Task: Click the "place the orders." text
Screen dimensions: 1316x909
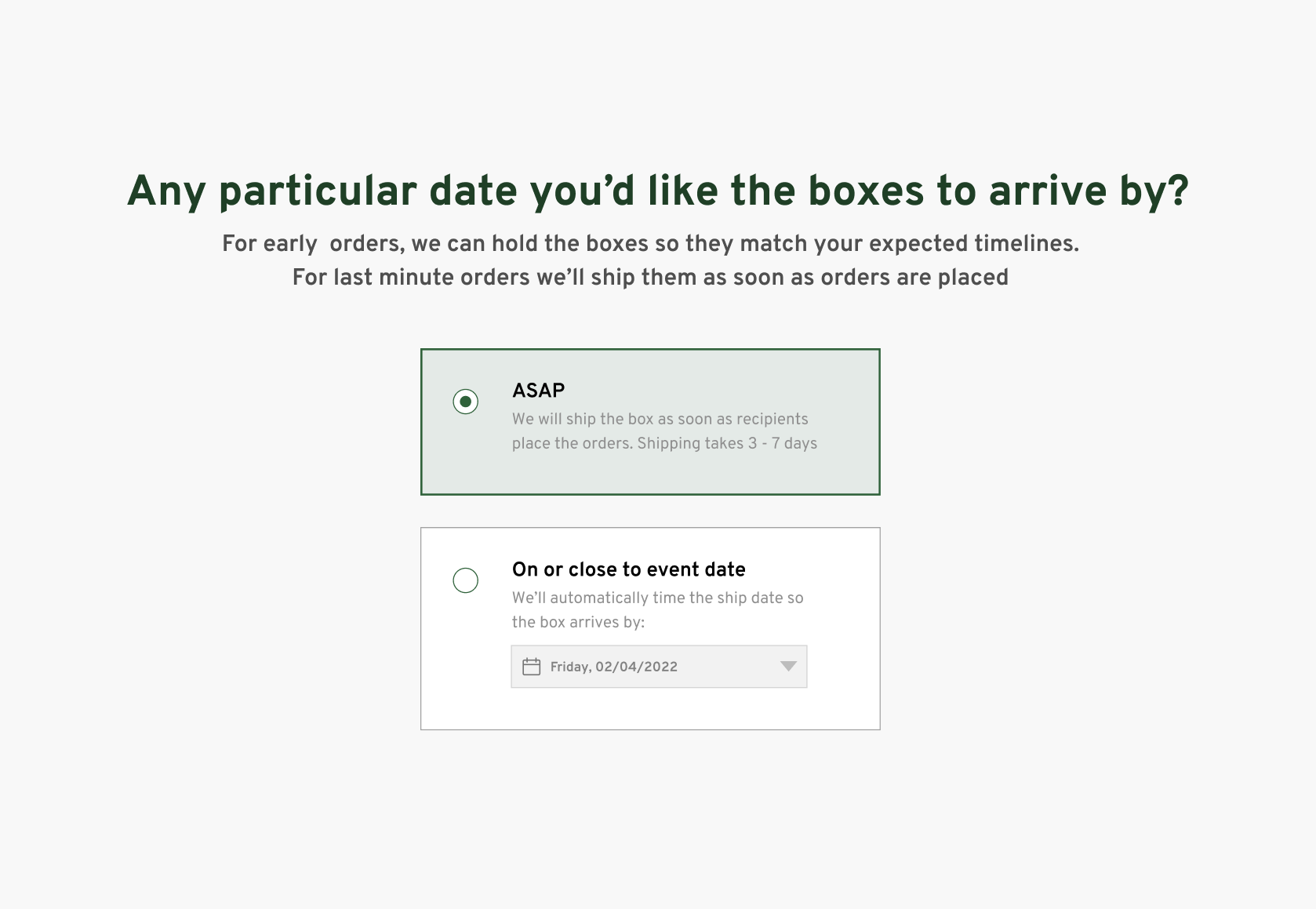Action: pos(572,443)
